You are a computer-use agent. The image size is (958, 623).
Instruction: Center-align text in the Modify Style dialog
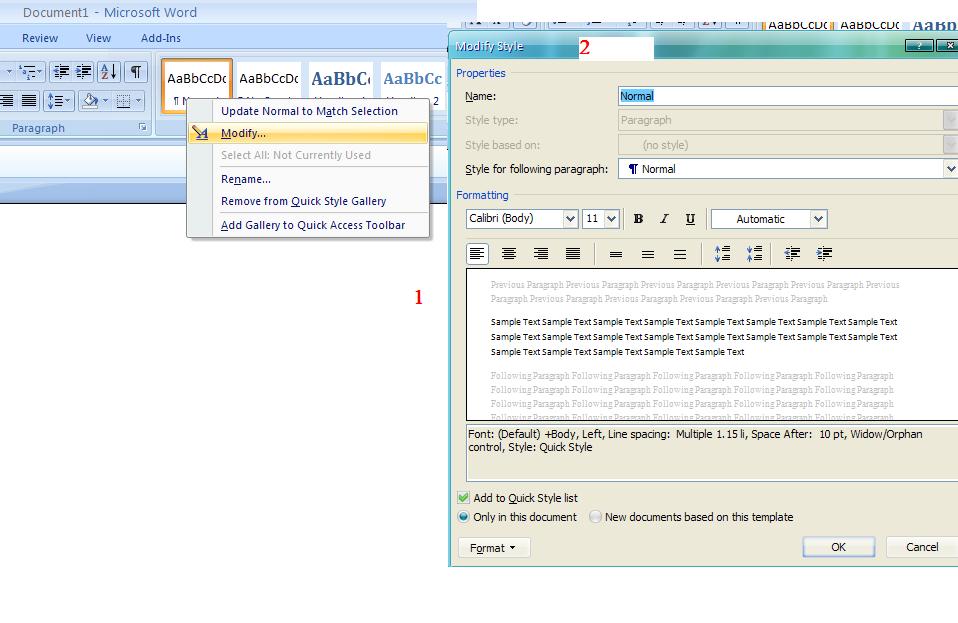[x=509, y=254]
